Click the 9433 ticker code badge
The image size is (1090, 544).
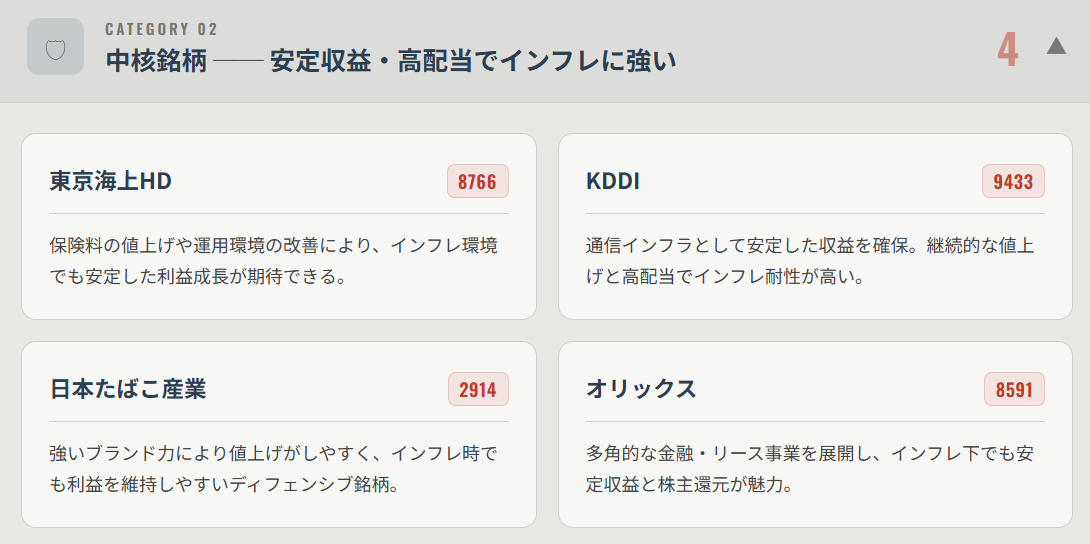[1013, 182]
